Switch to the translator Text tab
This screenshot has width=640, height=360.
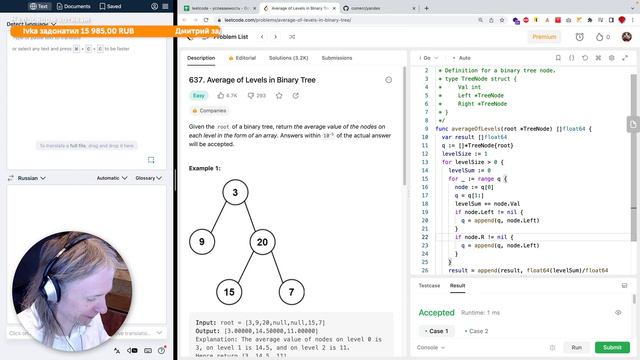pyautogui.click(x=39, y=6)
